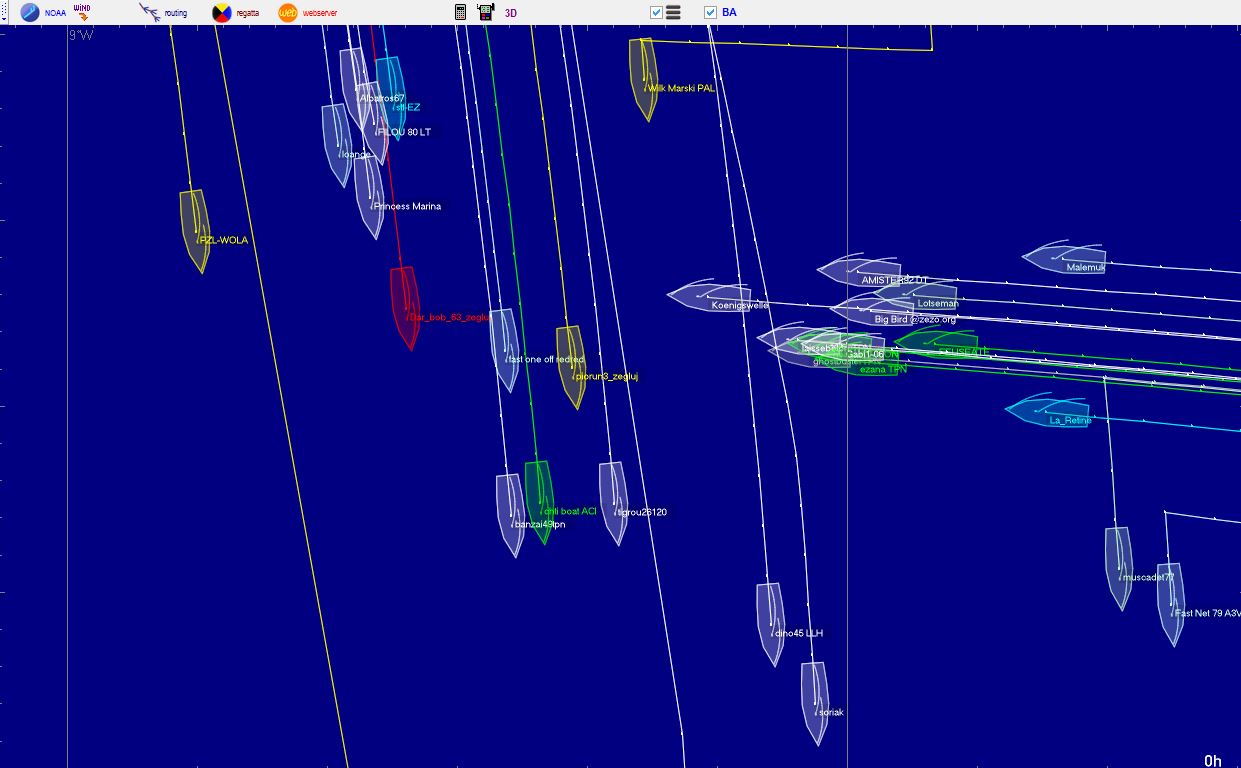Select the Malemuk boat
This screenshot has width=1241, height=768.
(x=1064, y=257)
